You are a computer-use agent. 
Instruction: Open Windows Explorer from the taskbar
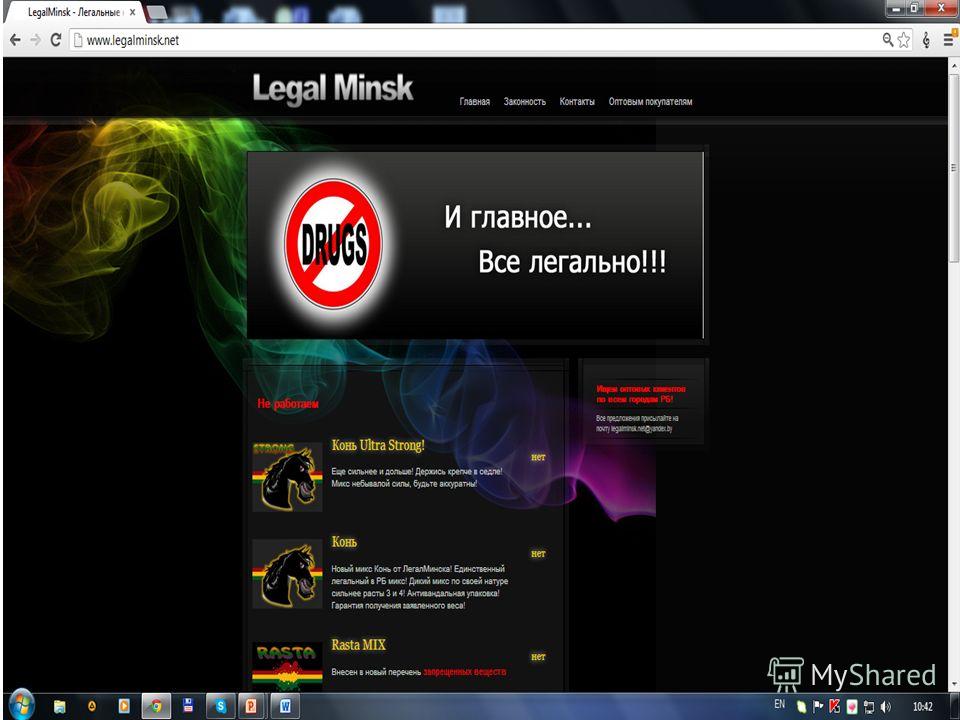tap(59, 707)
